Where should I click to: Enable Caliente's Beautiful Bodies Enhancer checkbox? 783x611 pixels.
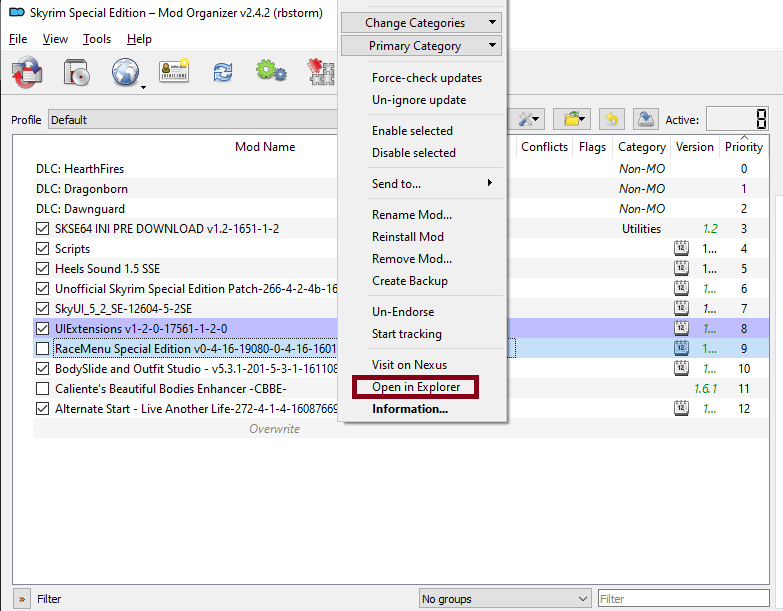(42, 388)
